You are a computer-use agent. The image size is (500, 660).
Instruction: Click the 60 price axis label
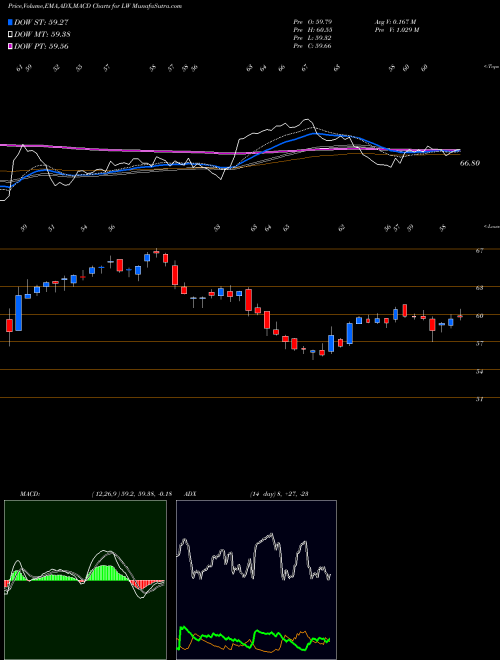click(x=479, y=316)
